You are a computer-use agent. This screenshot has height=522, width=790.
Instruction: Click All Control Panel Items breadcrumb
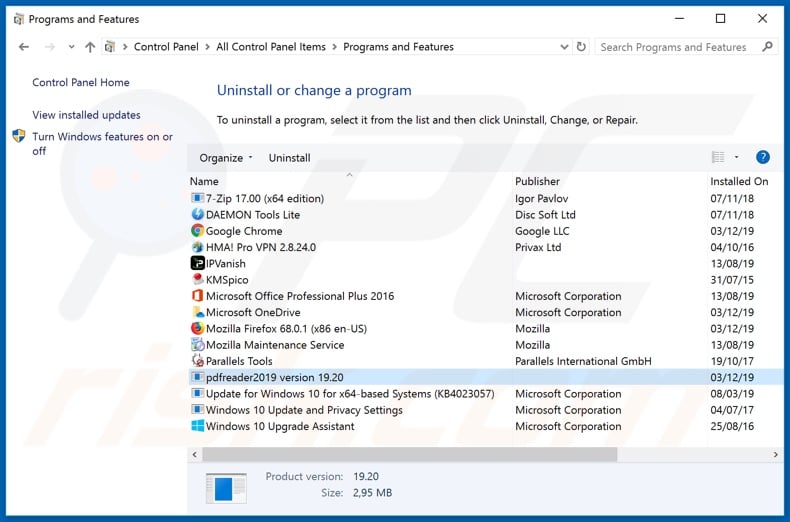[x=271, y=47]
